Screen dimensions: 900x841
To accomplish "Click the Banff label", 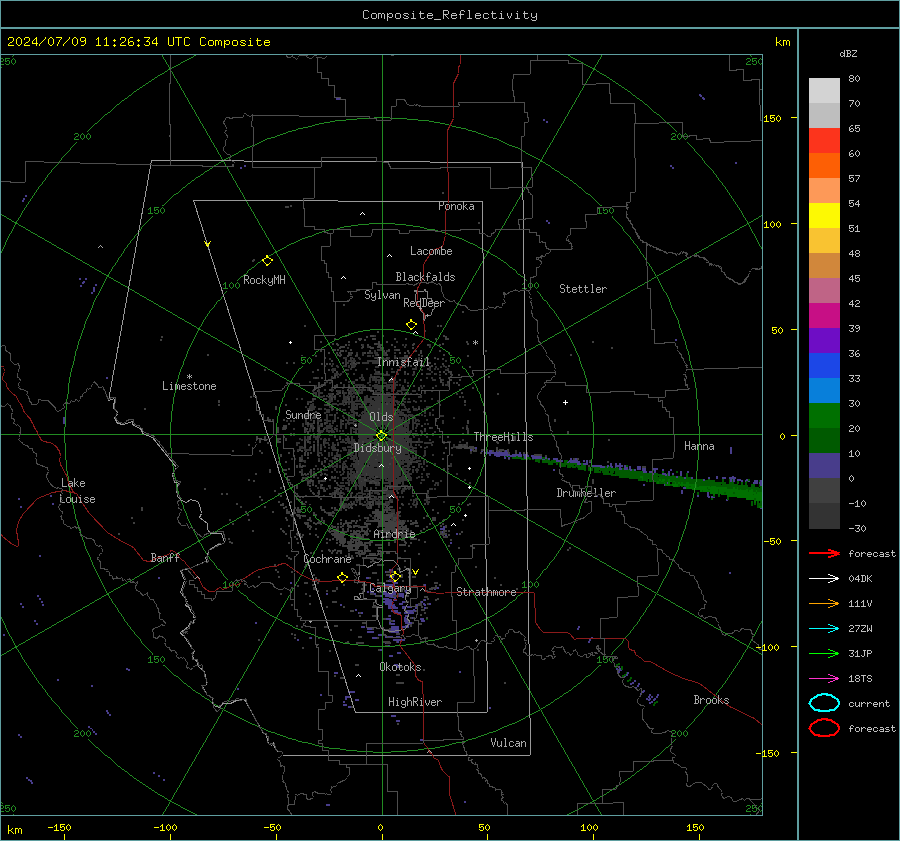I will [x=165, y=557].
